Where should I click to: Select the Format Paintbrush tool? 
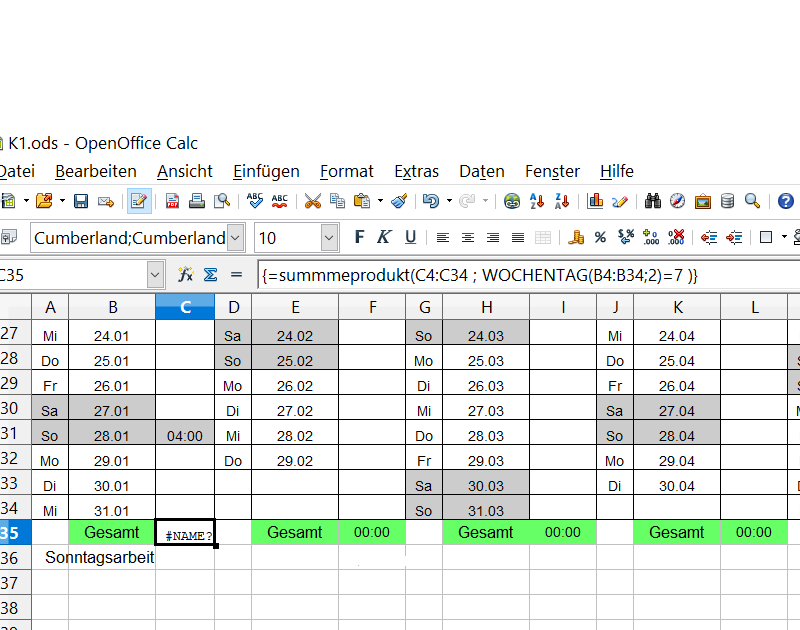point(399,201)
